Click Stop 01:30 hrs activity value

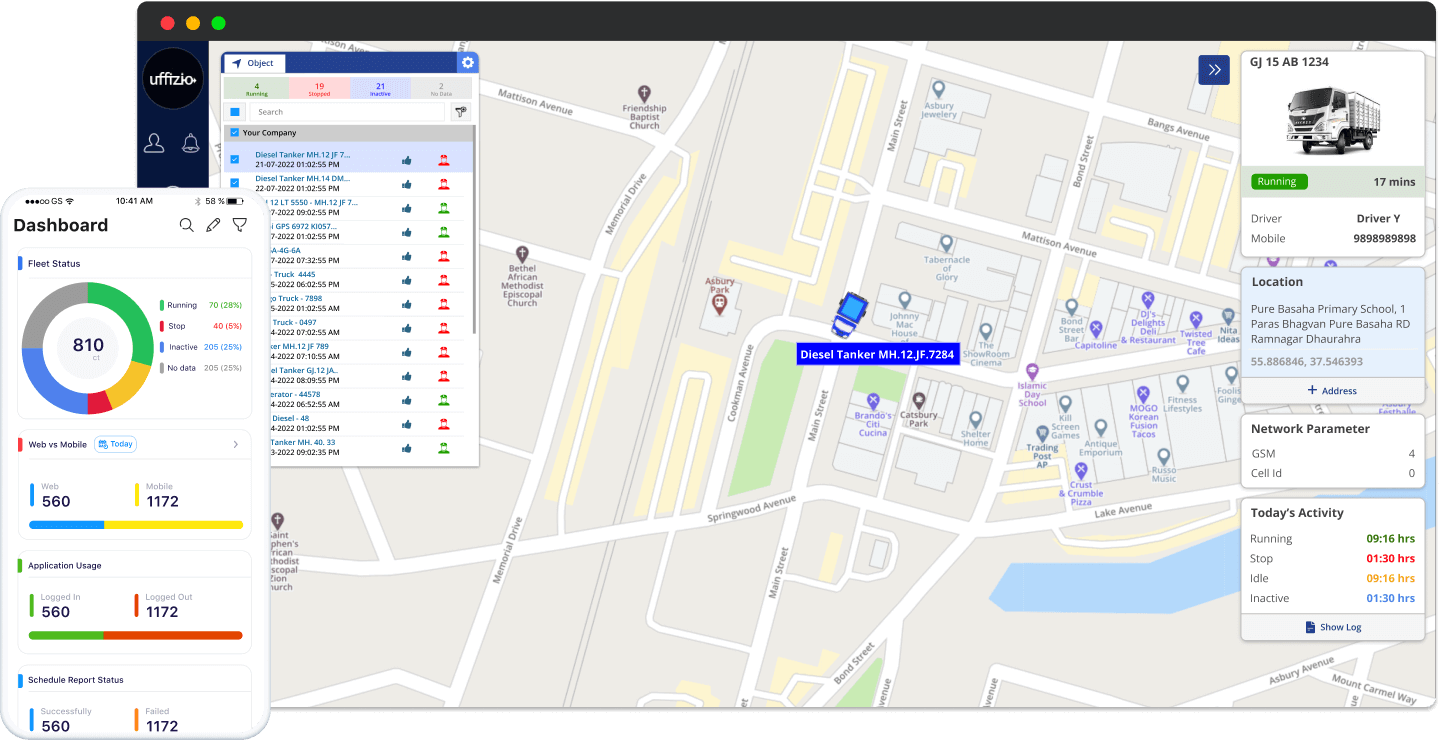click(1390, 558)
